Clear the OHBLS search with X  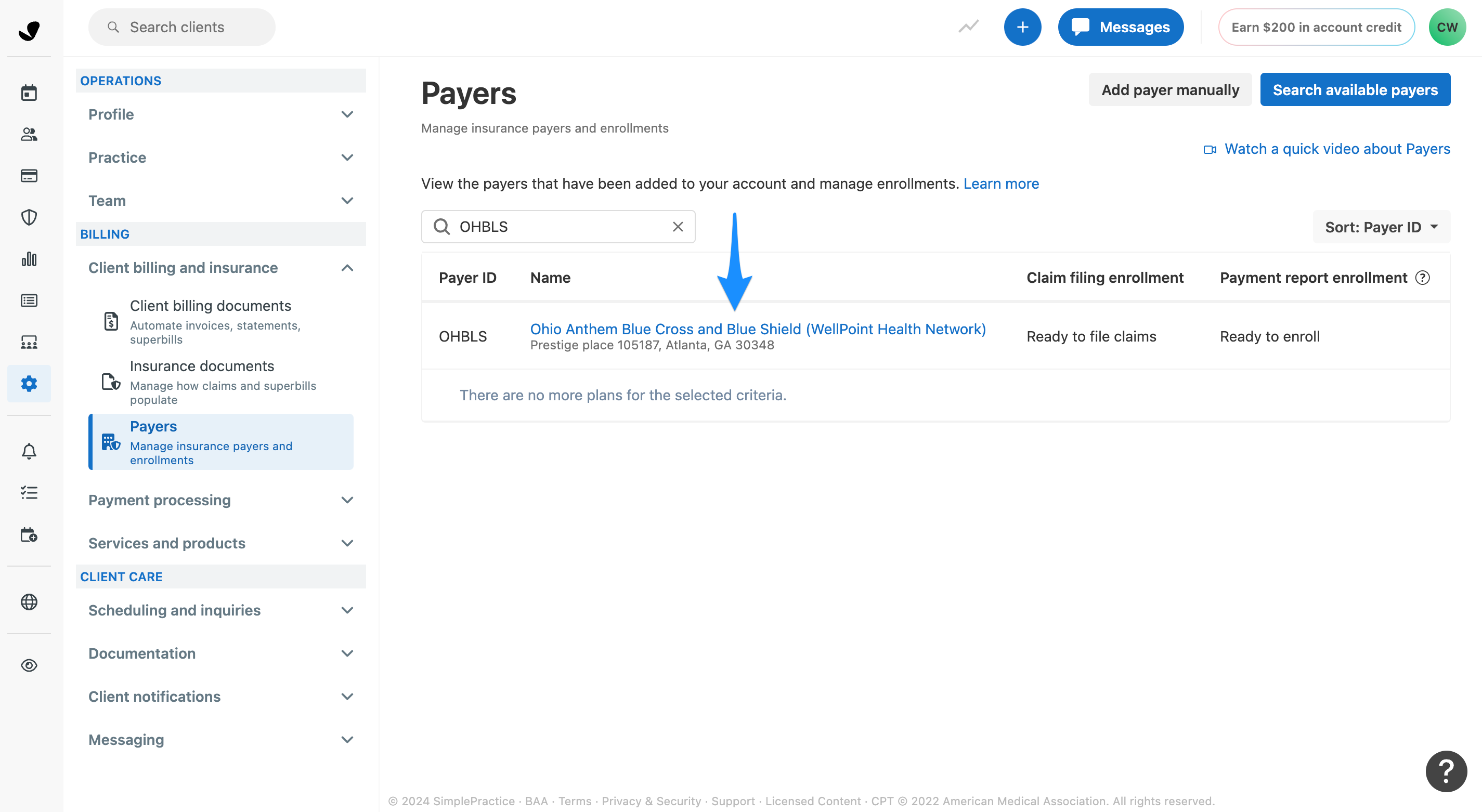click(x=678, y=227)
